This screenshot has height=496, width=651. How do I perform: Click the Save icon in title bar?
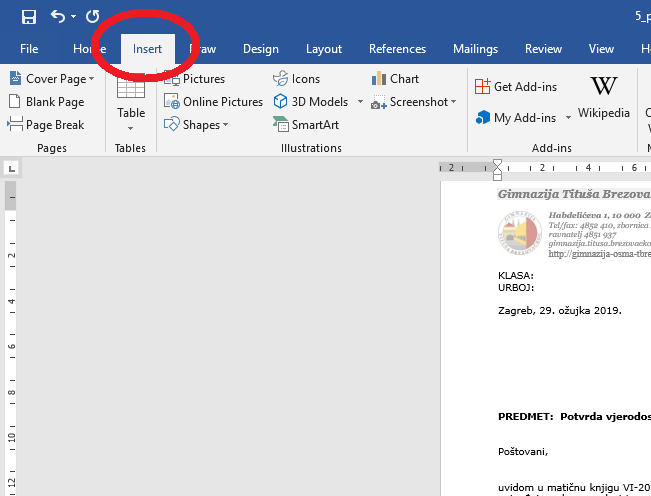(x=28, y=17)
